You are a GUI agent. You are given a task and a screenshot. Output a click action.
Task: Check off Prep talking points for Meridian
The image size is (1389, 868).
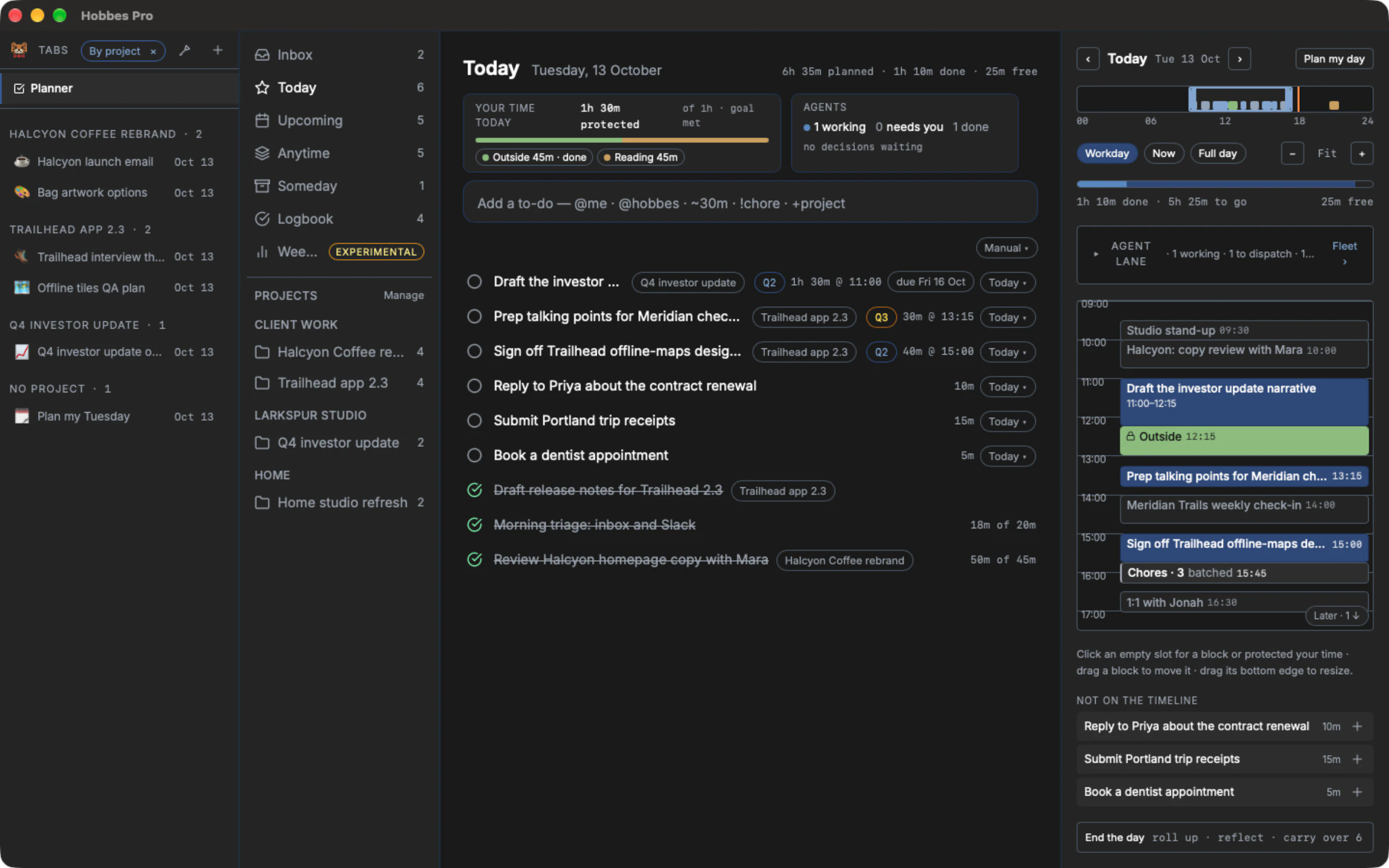pyautogui.click(x=475, y=317)
